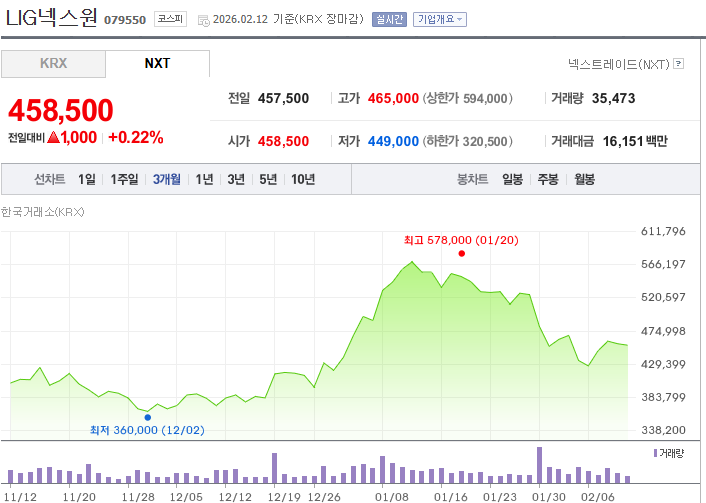The image size is (706, 503).
Task: Click the 01/08 date axis label
Action: point(392,497)
